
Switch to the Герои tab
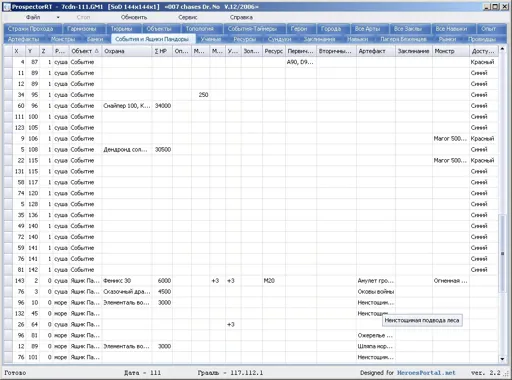(x=301, y=29)
